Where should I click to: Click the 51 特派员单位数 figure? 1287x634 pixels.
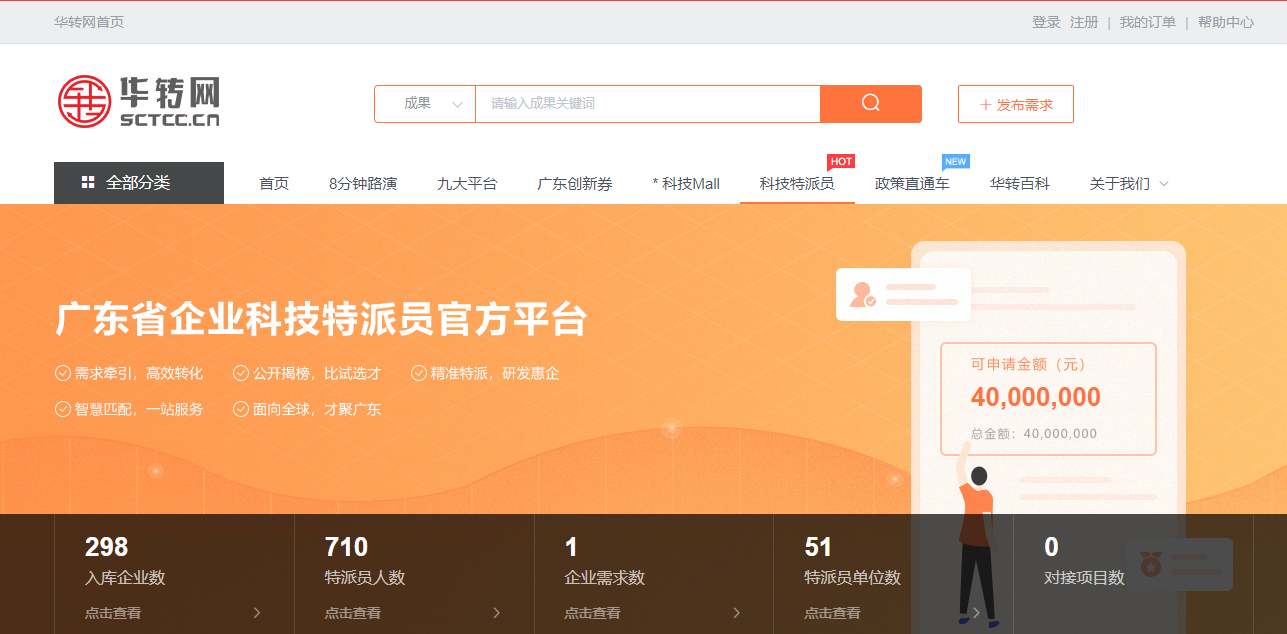tap(818, 547)
